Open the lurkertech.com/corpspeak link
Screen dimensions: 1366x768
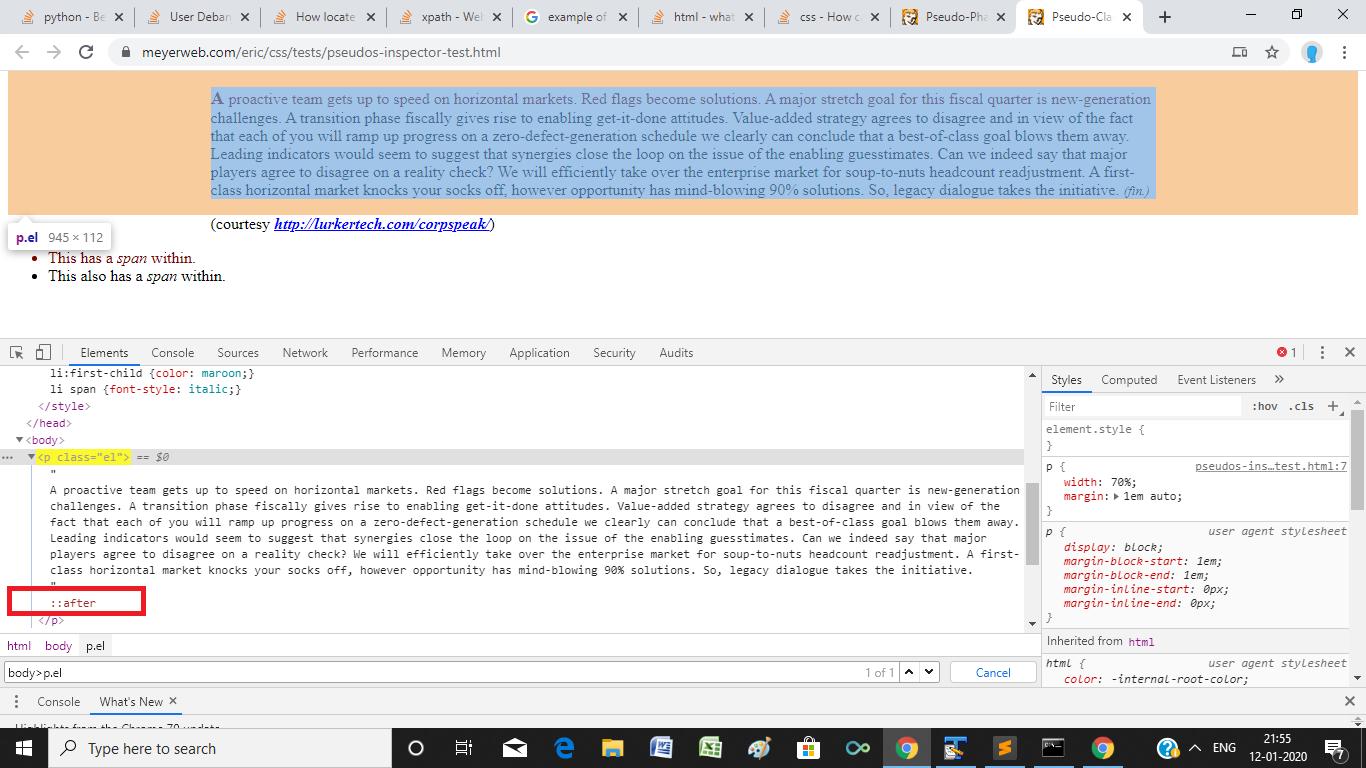click(381, 224)
